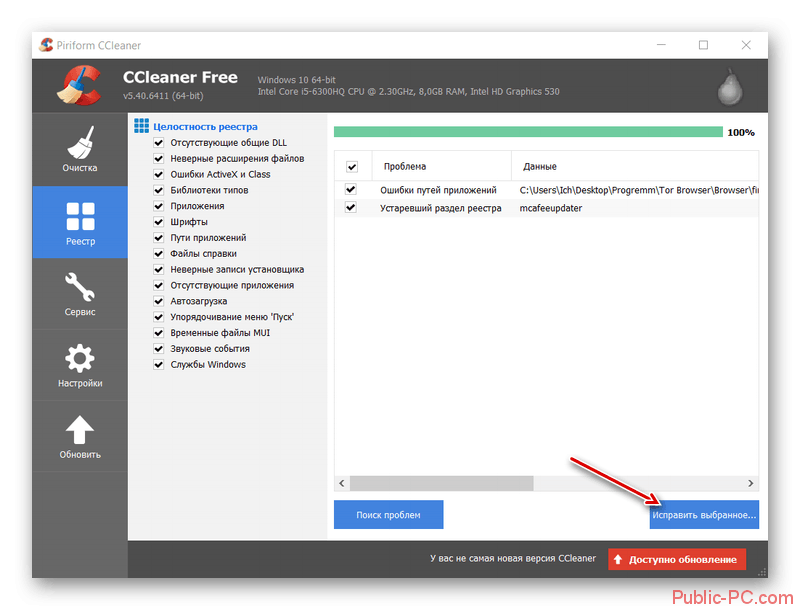Viewport: 800px width, 610px height.
Task: Uncheck the Устаревший раздел реестра result row
Action: click(351, 208)
